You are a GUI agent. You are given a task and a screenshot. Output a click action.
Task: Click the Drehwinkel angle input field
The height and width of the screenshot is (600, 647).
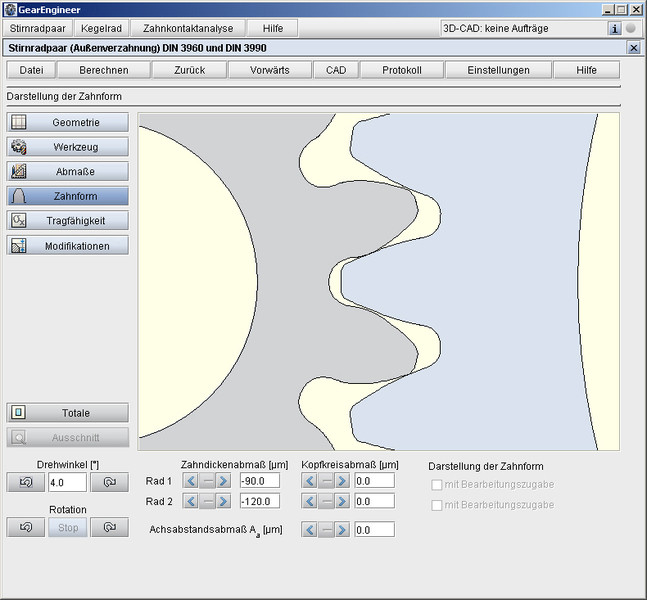[x=66, y=482]
